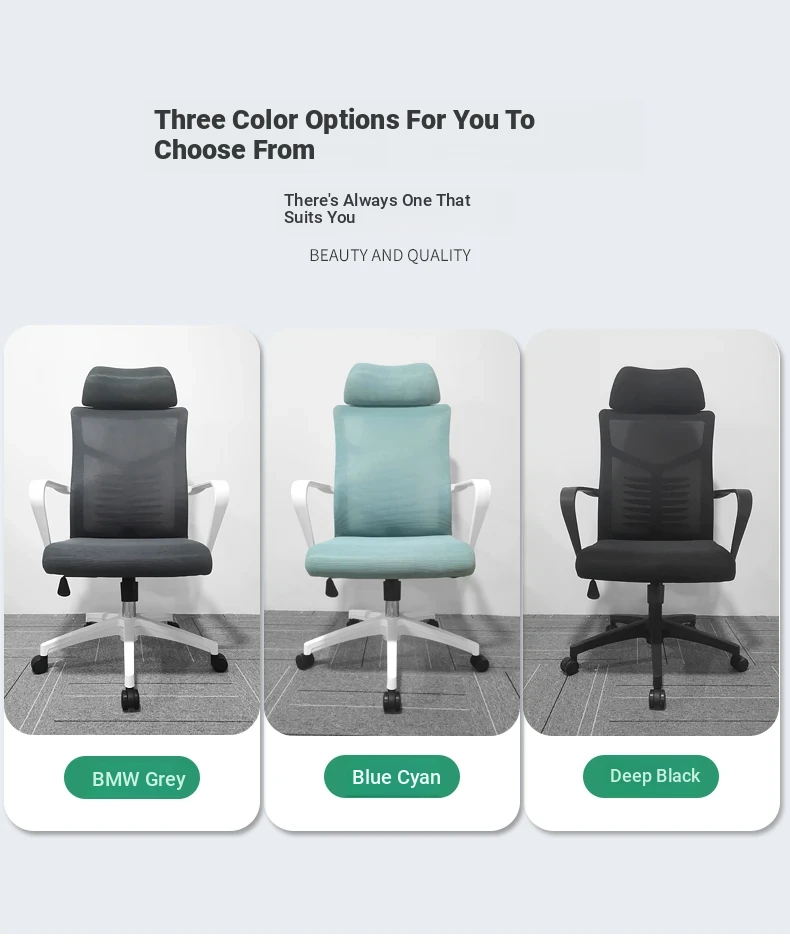Open the blue cyan chair image
Viewport: 790px width, 947px height.
point(391,532)
